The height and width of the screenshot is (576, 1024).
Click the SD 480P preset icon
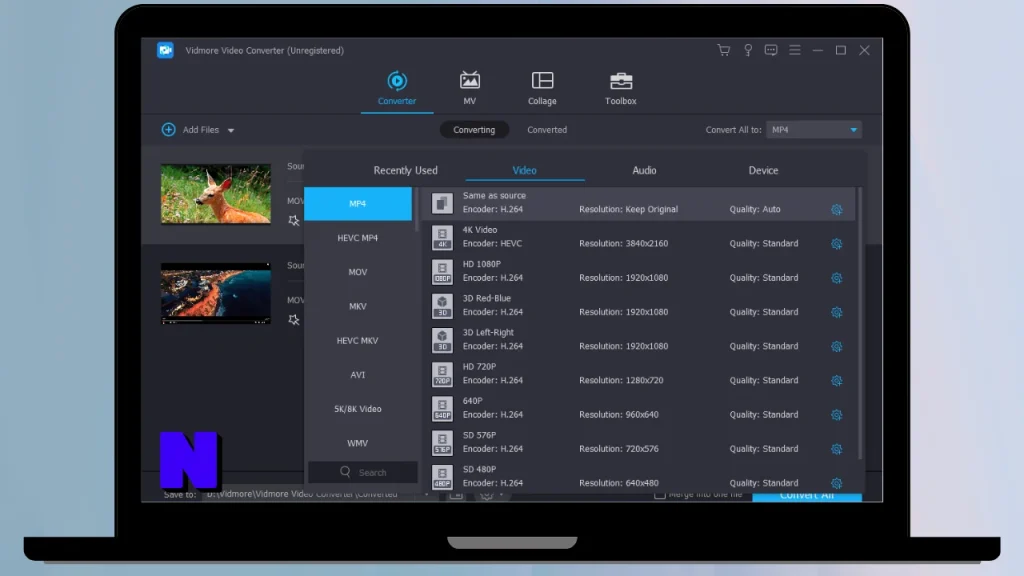coord(442,477)
